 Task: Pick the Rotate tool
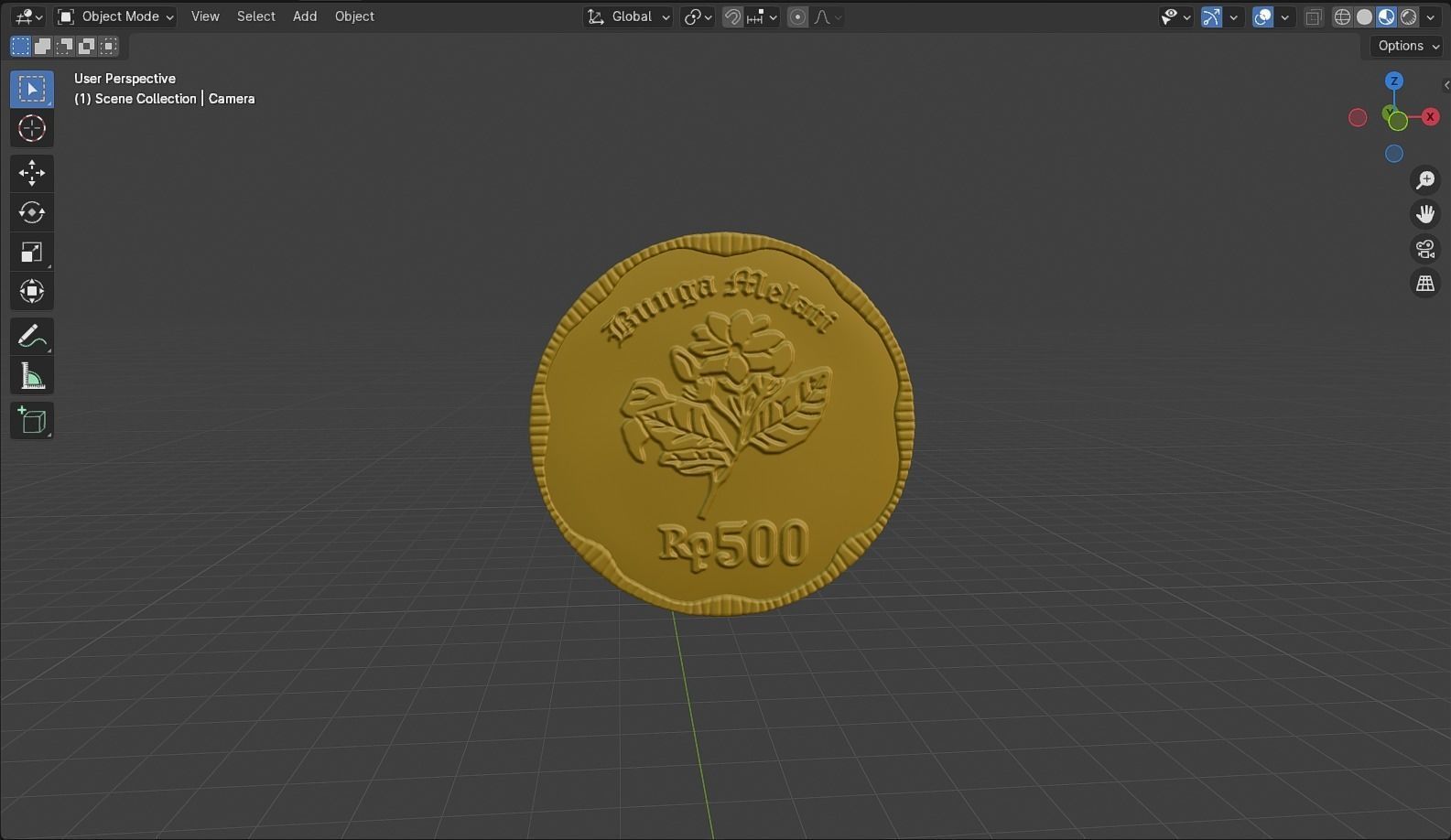click(32, 212)
